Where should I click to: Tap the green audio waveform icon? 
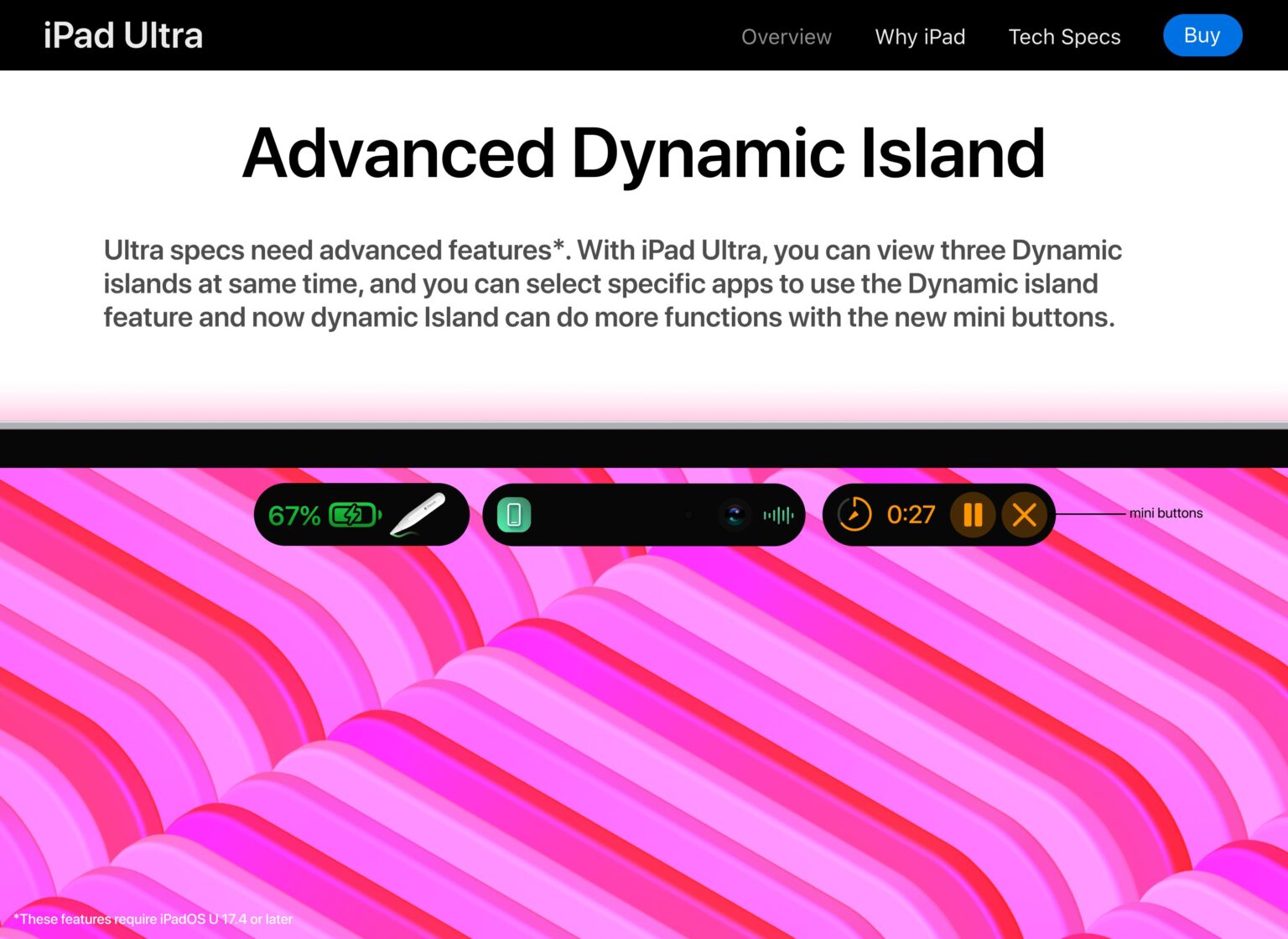coord(778,515)
